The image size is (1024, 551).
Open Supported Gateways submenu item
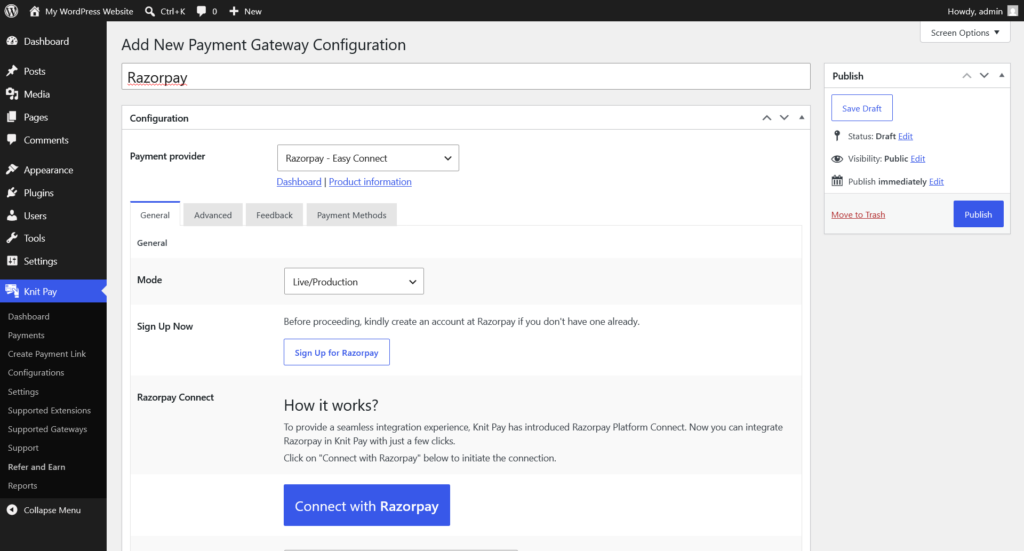click(x=47, y=429)
